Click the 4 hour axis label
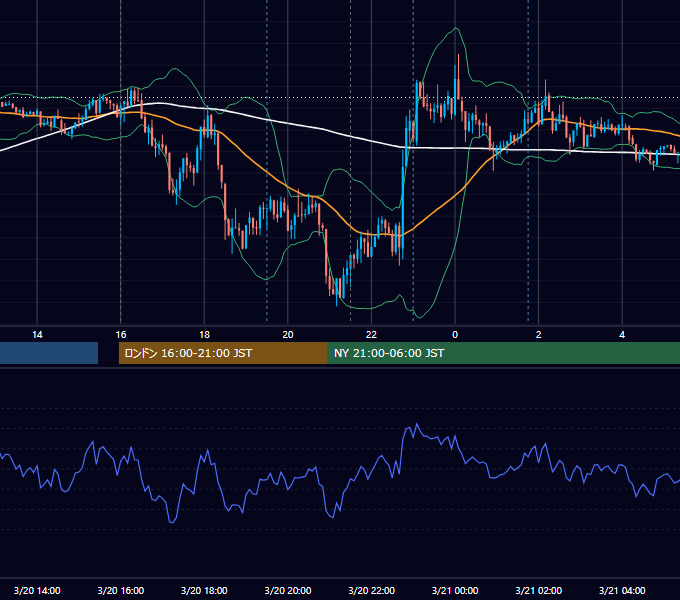Screen dimensions: 680x600 pyautogui.click(x=622, y=335)
